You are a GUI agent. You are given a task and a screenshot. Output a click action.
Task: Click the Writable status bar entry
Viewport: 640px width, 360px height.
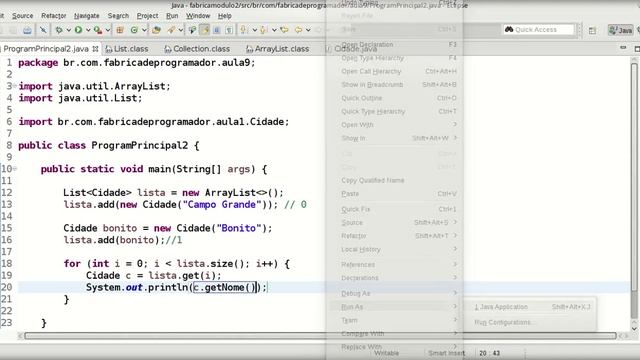point(387,353)
